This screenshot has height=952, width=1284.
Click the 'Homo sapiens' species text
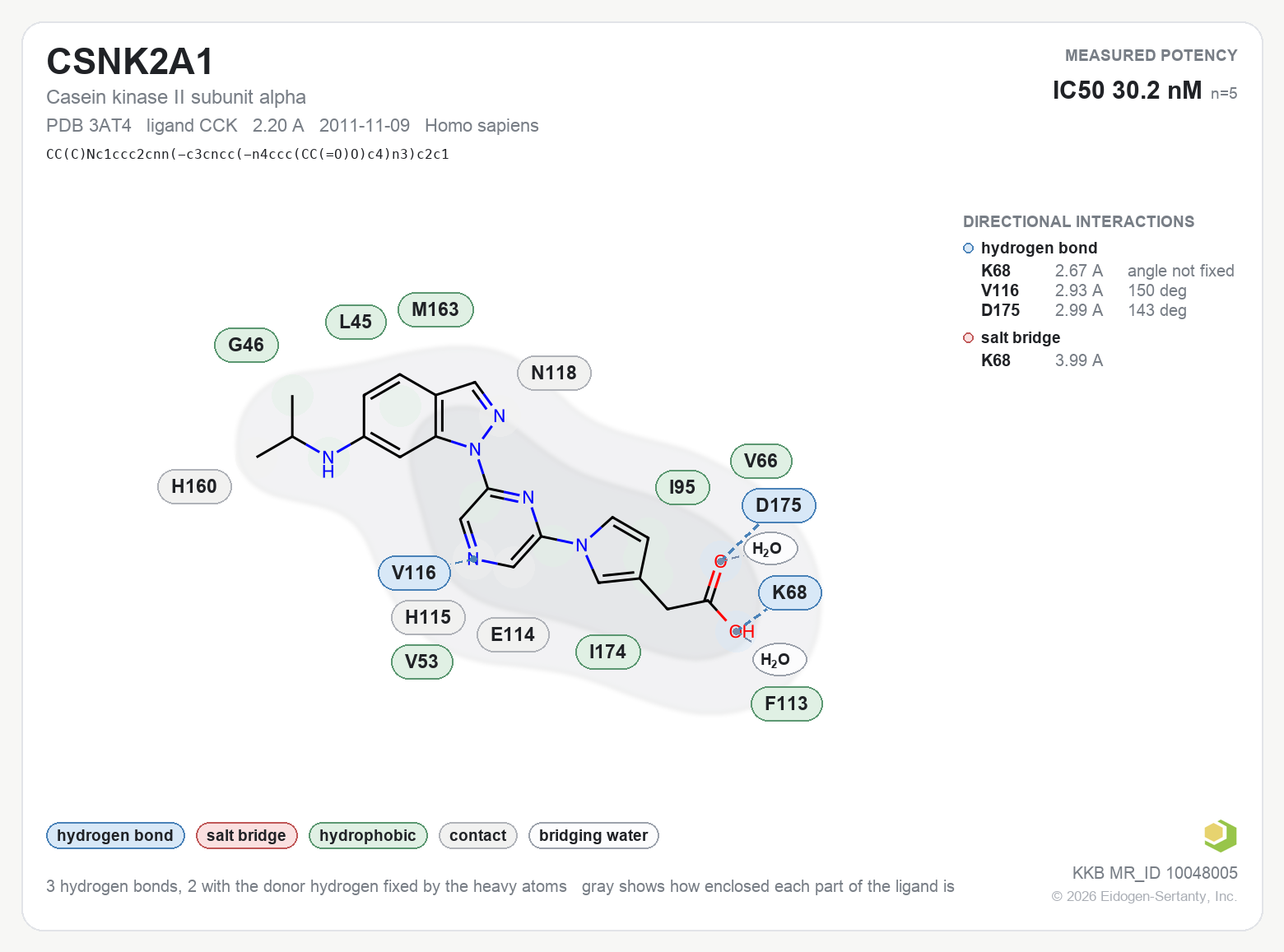click(481, 126)
